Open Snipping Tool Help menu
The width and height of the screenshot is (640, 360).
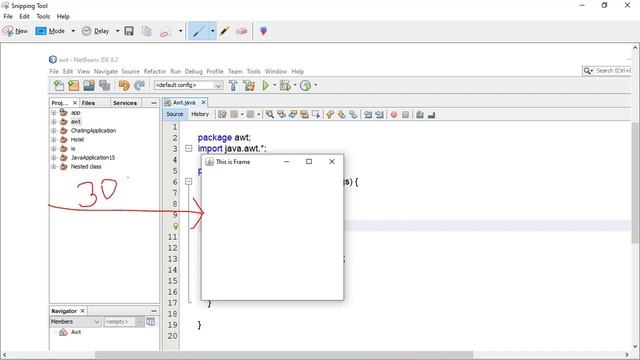pos(63,17)
